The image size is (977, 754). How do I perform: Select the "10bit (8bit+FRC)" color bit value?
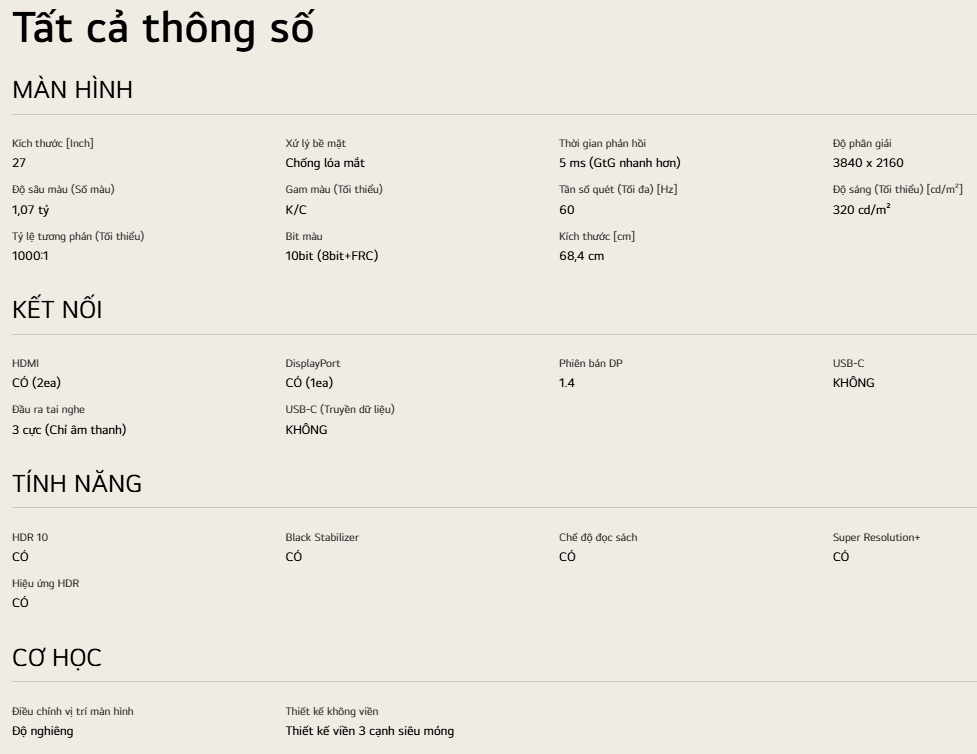[x=332, y=256]
